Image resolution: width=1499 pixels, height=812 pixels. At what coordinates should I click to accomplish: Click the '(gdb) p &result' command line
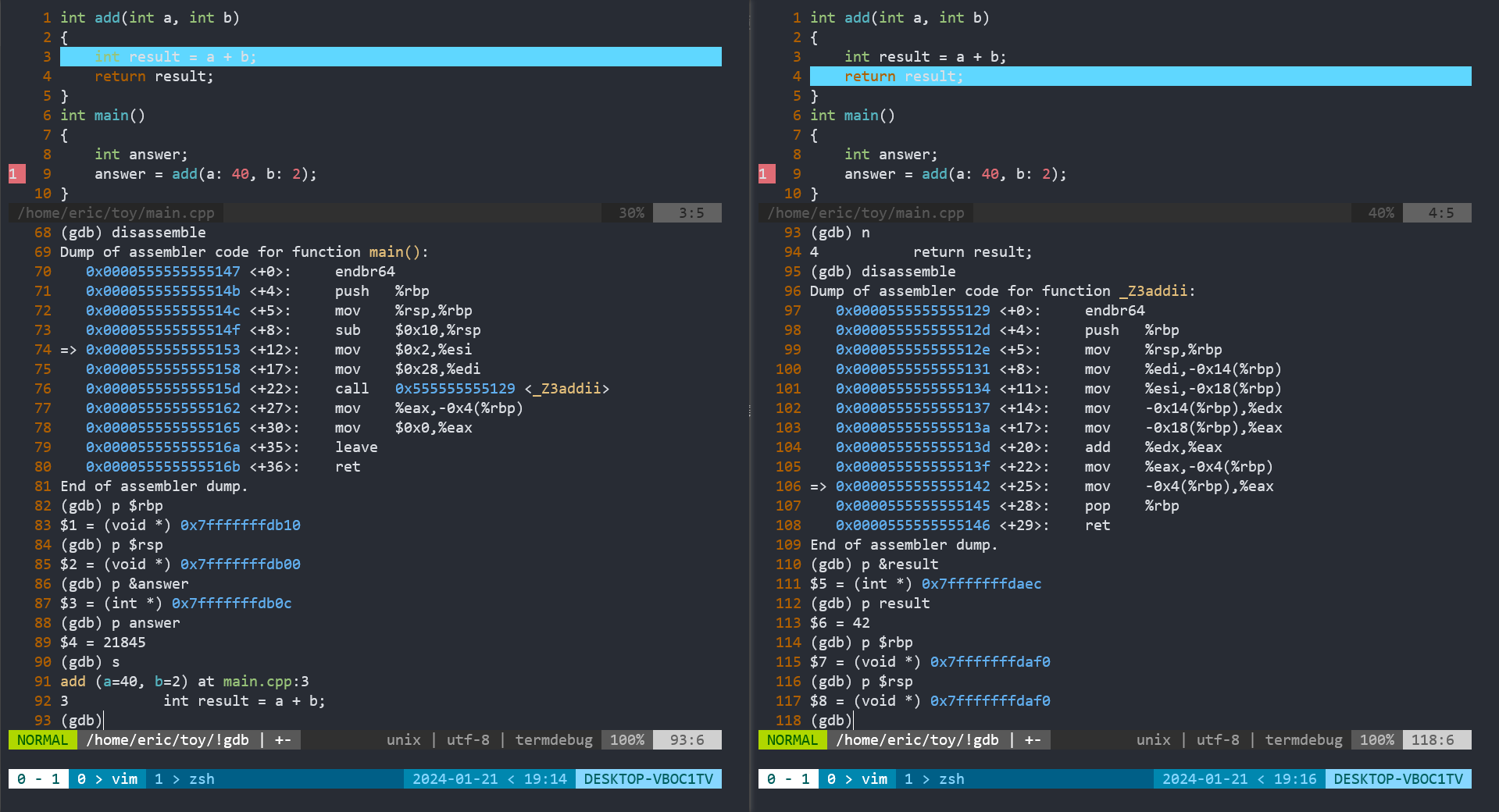point(874,564)
